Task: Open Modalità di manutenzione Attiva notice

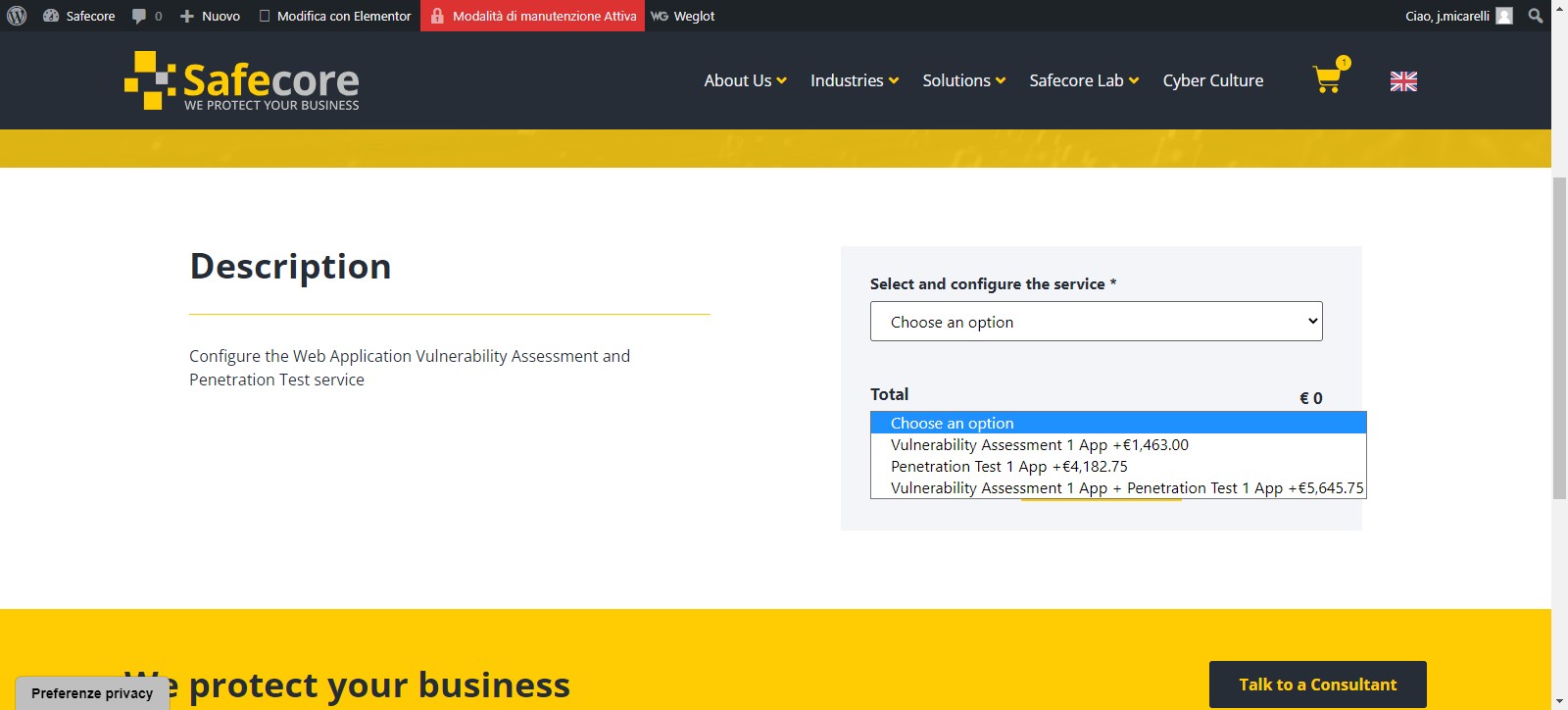Action: (x=533, y=16)
